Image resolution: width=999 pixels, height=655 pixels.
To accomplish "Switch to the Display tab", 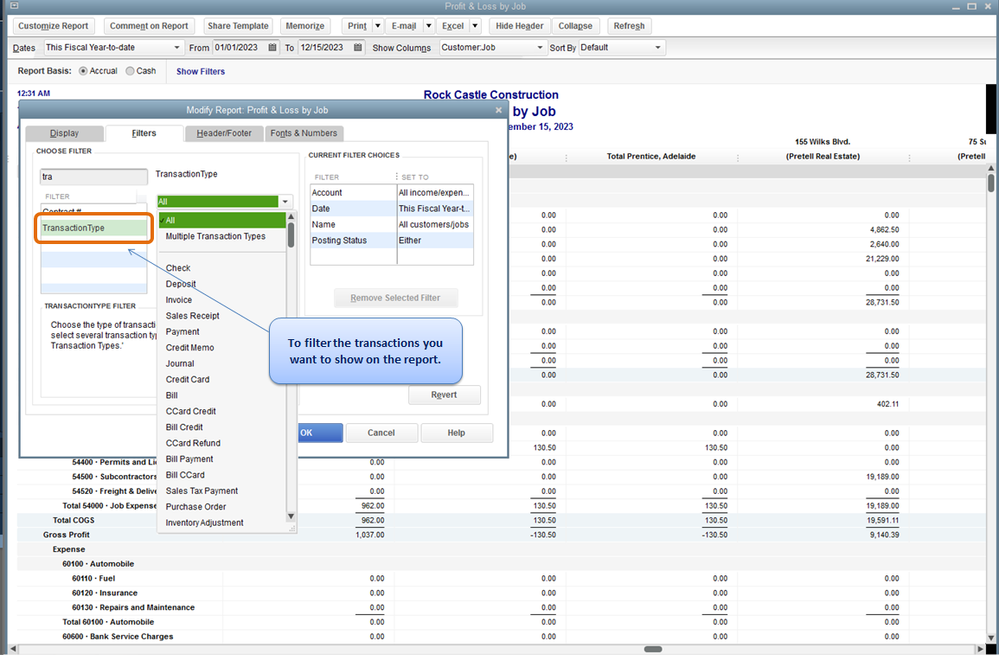I will pyautogui.click(x=64, y=133).
